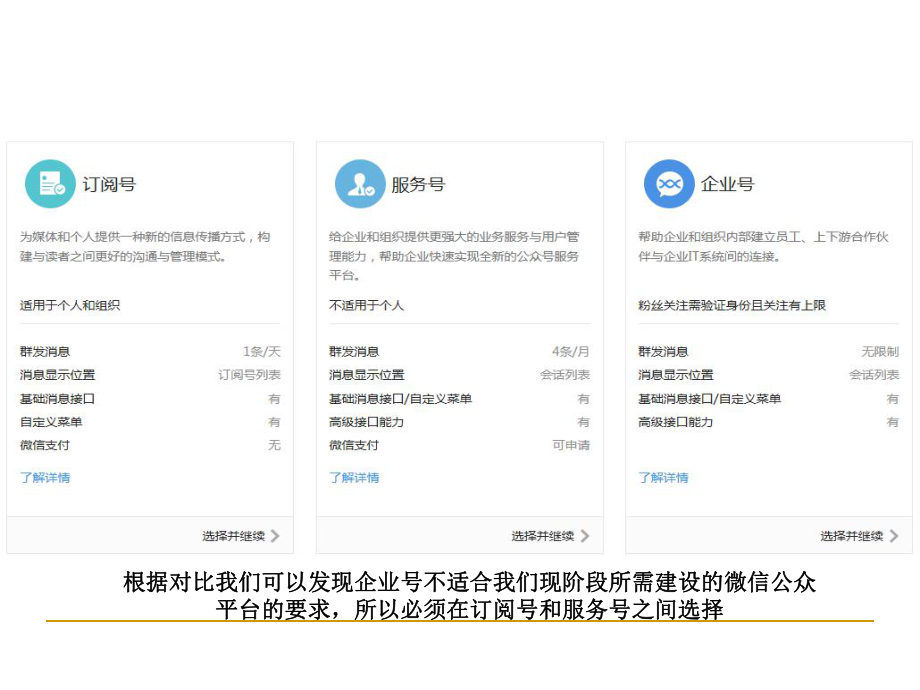The width and height of the screenshot is (920, 690).
Task: Click 群发消息 label in 订阅号 card
Action: pyautogui.click(x=45, y=351)
